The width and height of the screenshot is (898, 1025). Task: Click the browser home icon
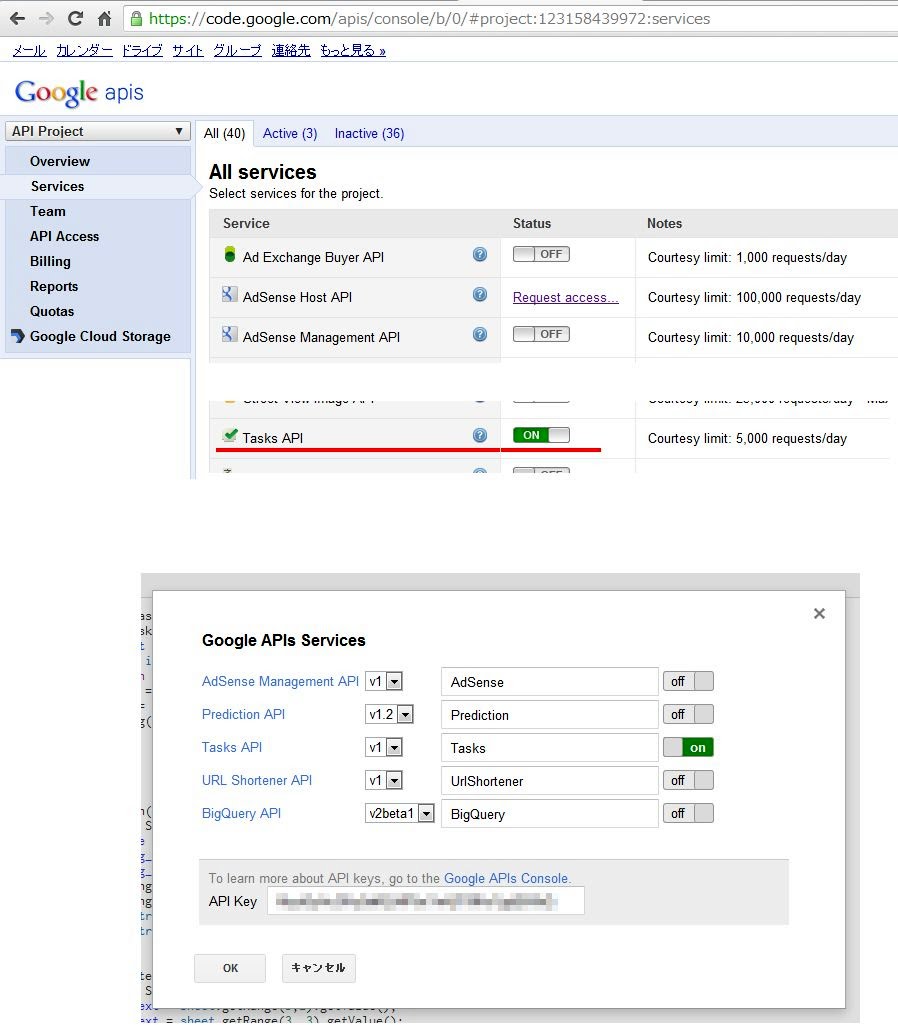104,18
